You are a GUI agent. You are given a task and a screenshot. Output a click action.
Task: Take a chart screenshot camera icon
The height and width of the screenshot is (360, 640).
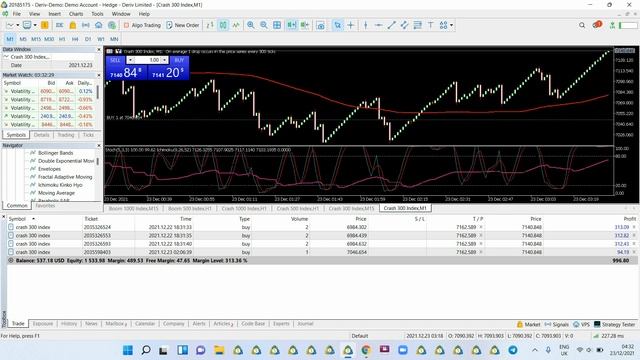pyautogui.click(x=321, y=25)
